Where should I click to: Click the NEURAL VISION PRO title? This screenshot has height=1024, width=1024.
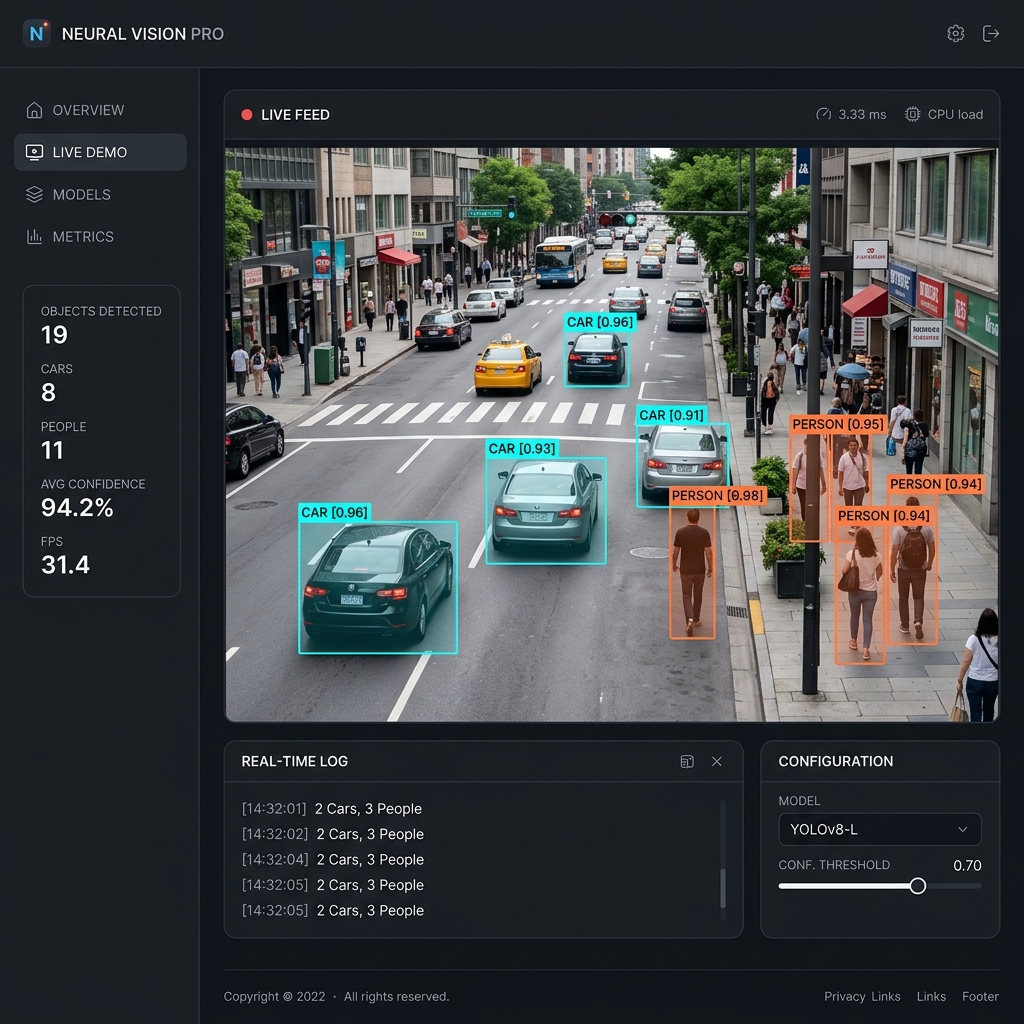(142, 34)
